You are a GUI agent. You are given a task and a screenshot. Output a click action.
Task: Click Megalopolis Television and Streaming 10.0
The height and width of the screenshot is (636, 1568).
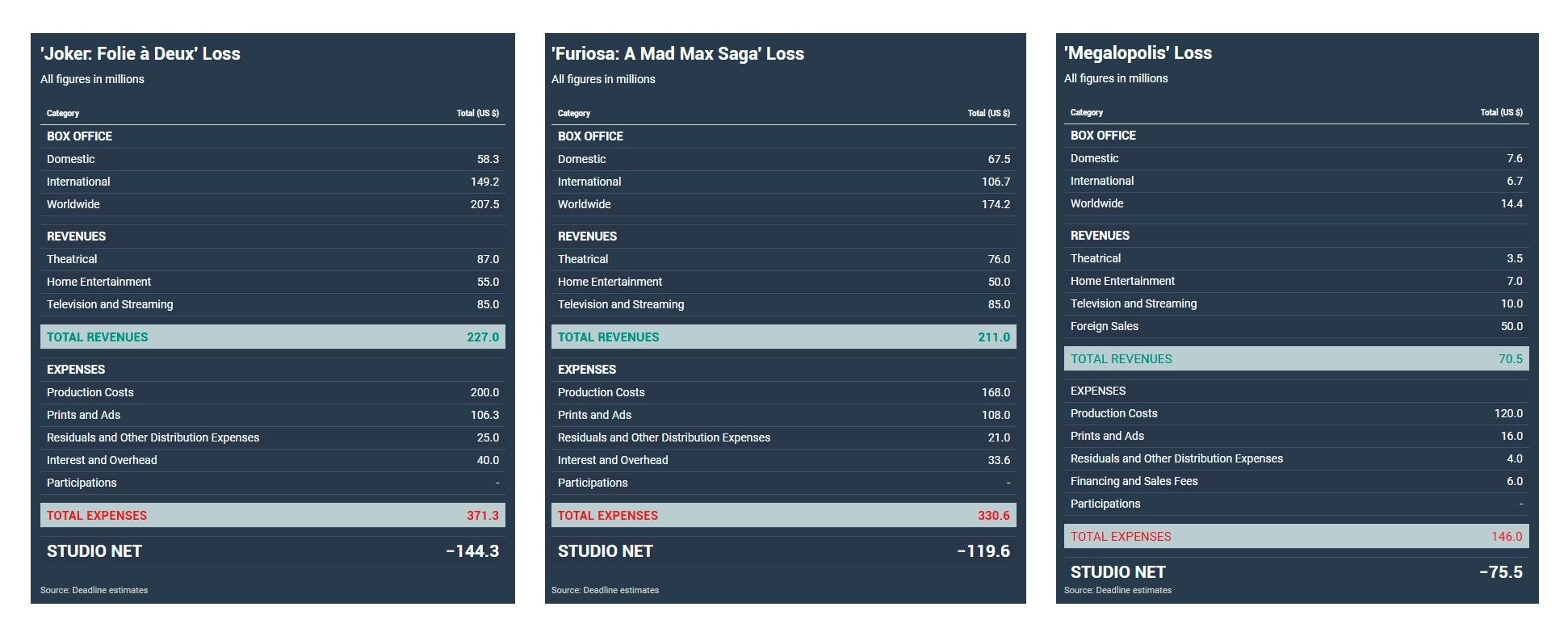click(x=1511, y=303)
